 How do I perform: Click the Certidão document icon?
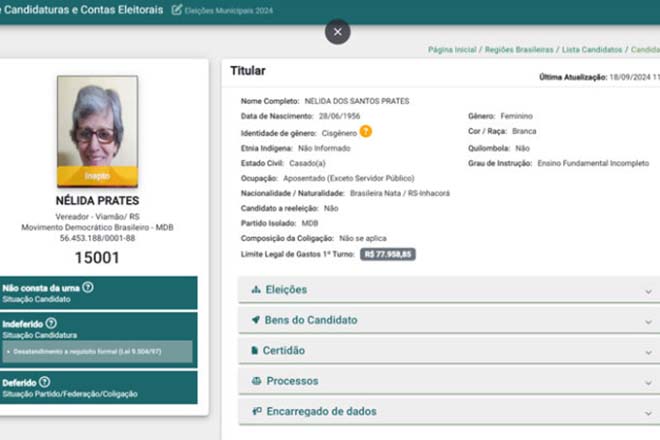click(254, 350)
